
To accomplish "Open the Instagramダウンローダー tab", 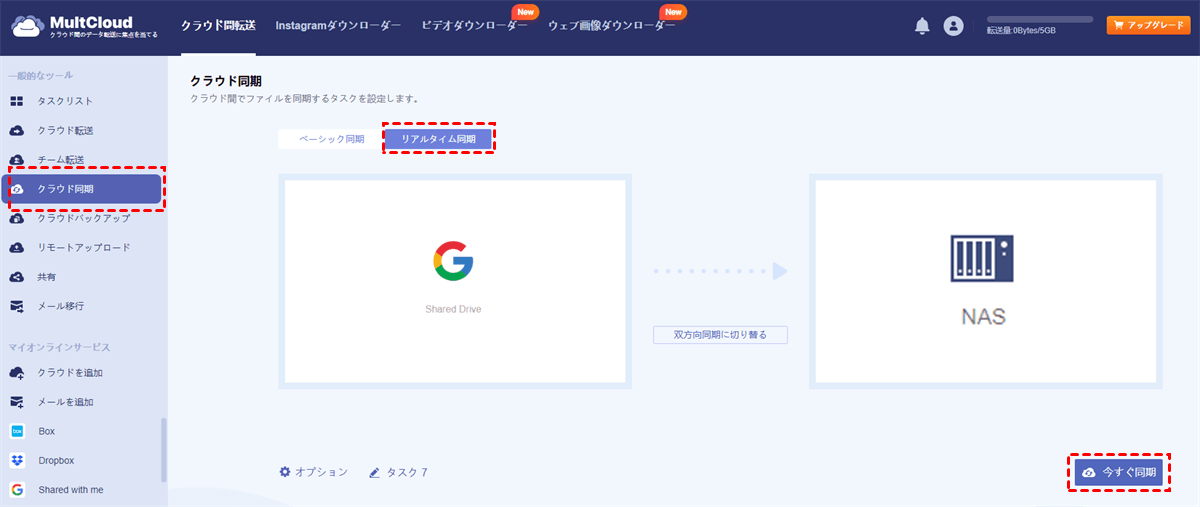I will coord(338,26).
